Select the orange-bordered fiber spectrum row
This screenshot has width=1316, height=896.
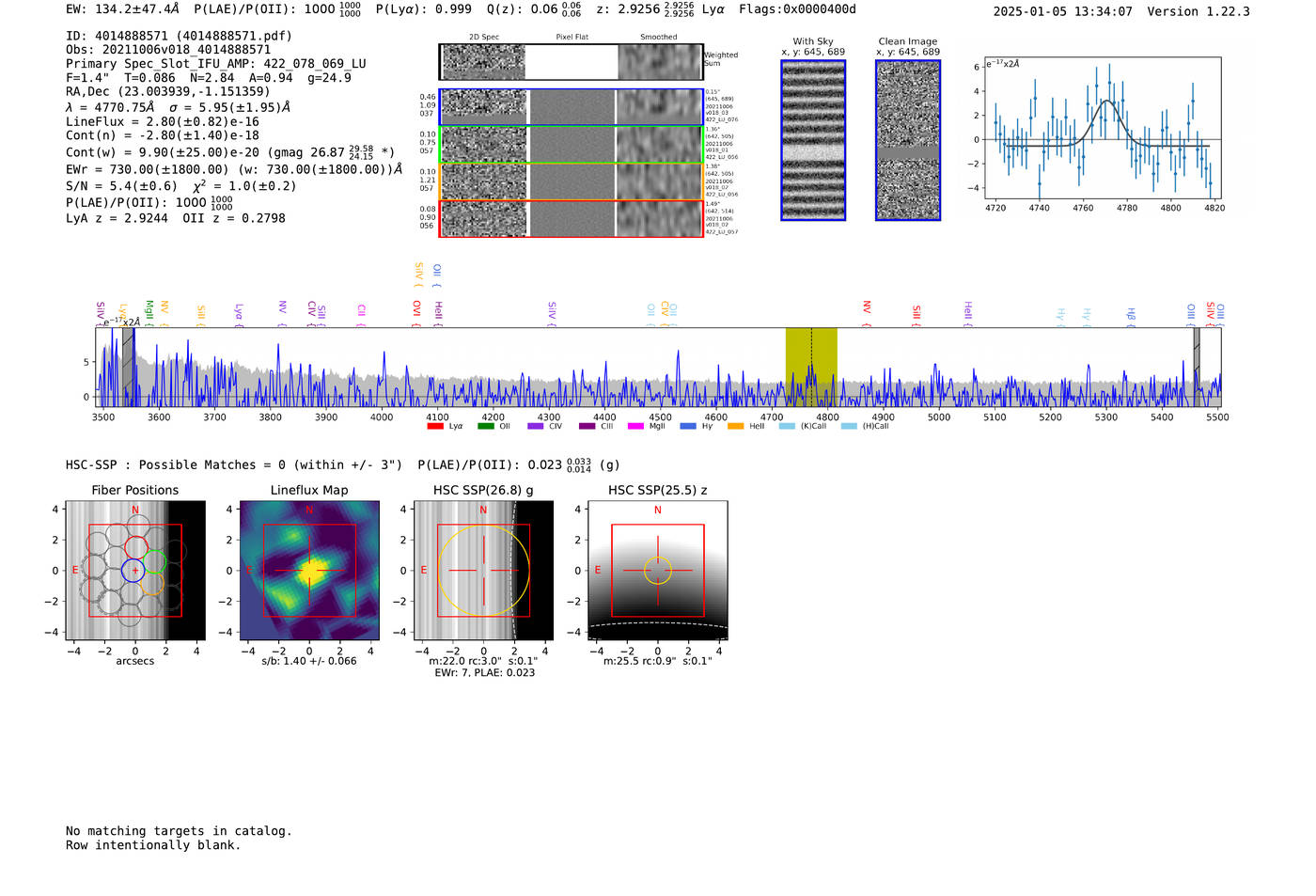(x=571, y=181)
